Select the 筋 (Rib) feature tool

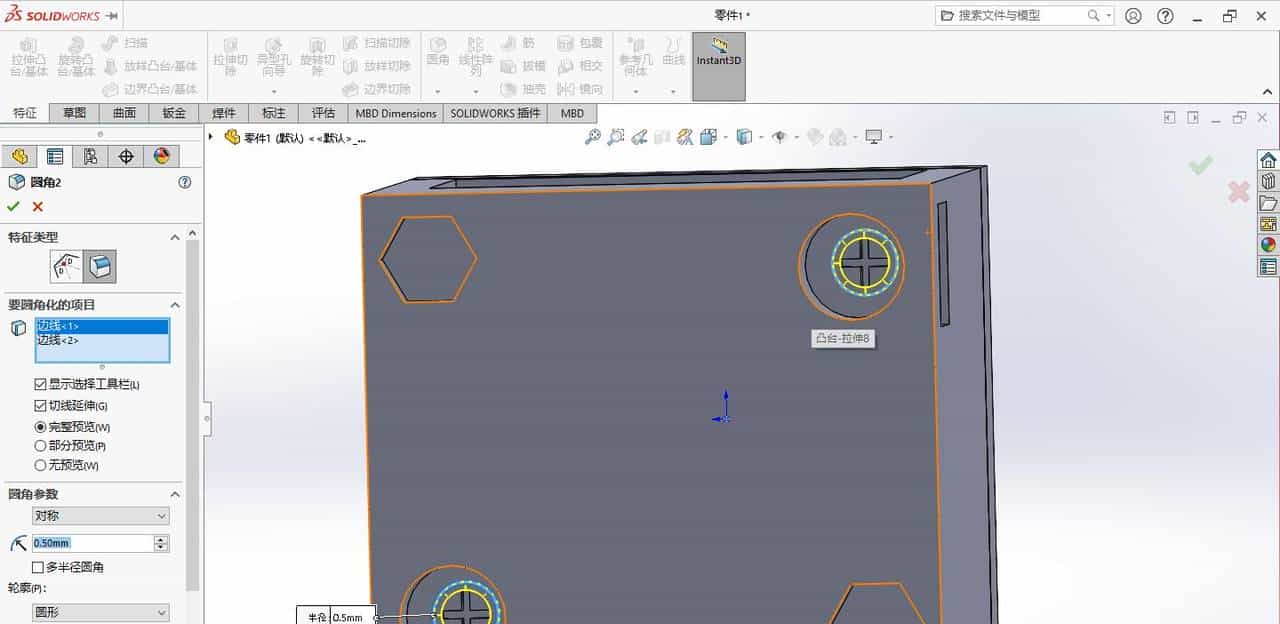(x=522, y=42)
